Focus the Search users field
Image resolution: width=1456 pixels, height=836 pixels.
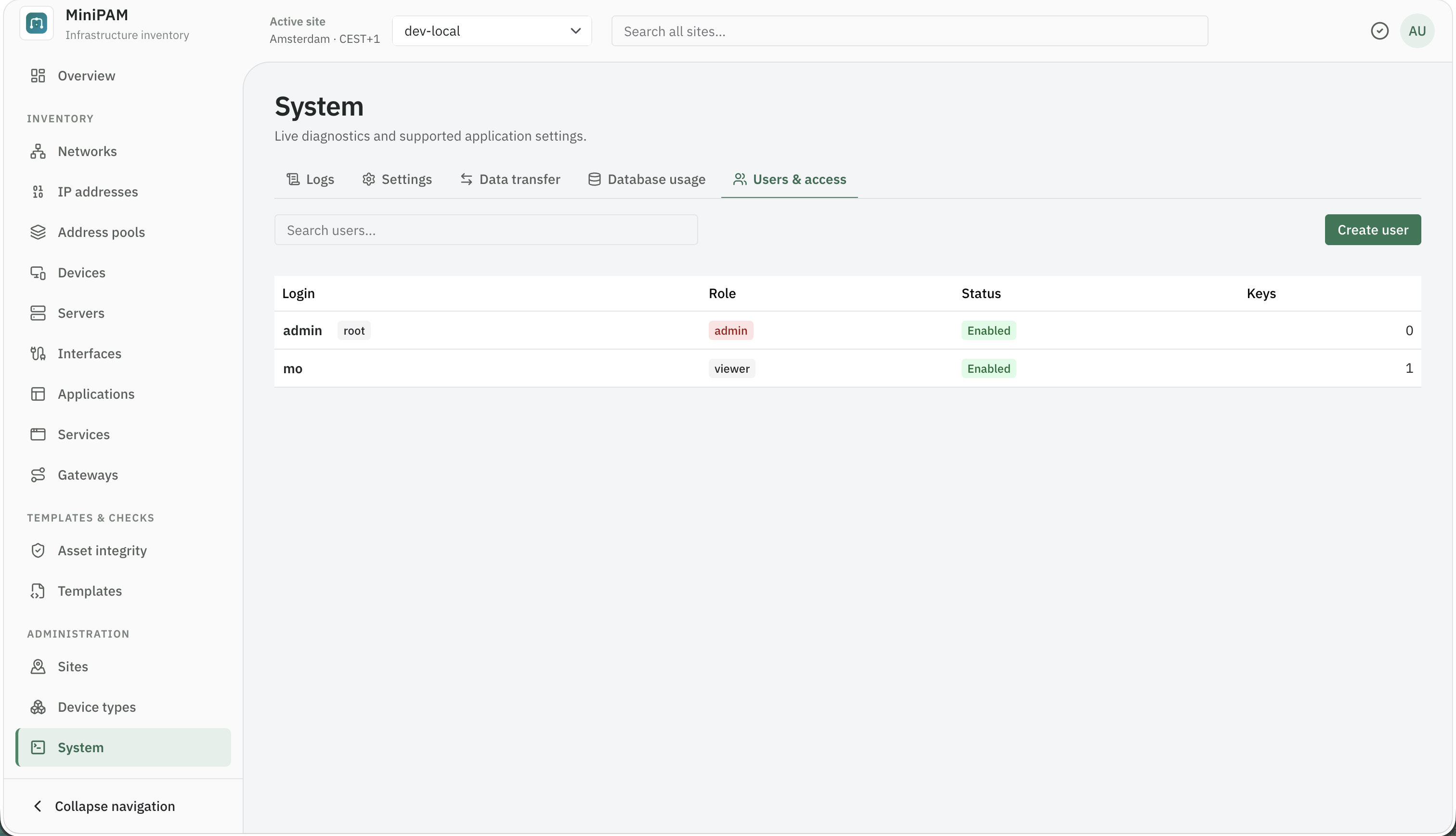click(486, 230)
